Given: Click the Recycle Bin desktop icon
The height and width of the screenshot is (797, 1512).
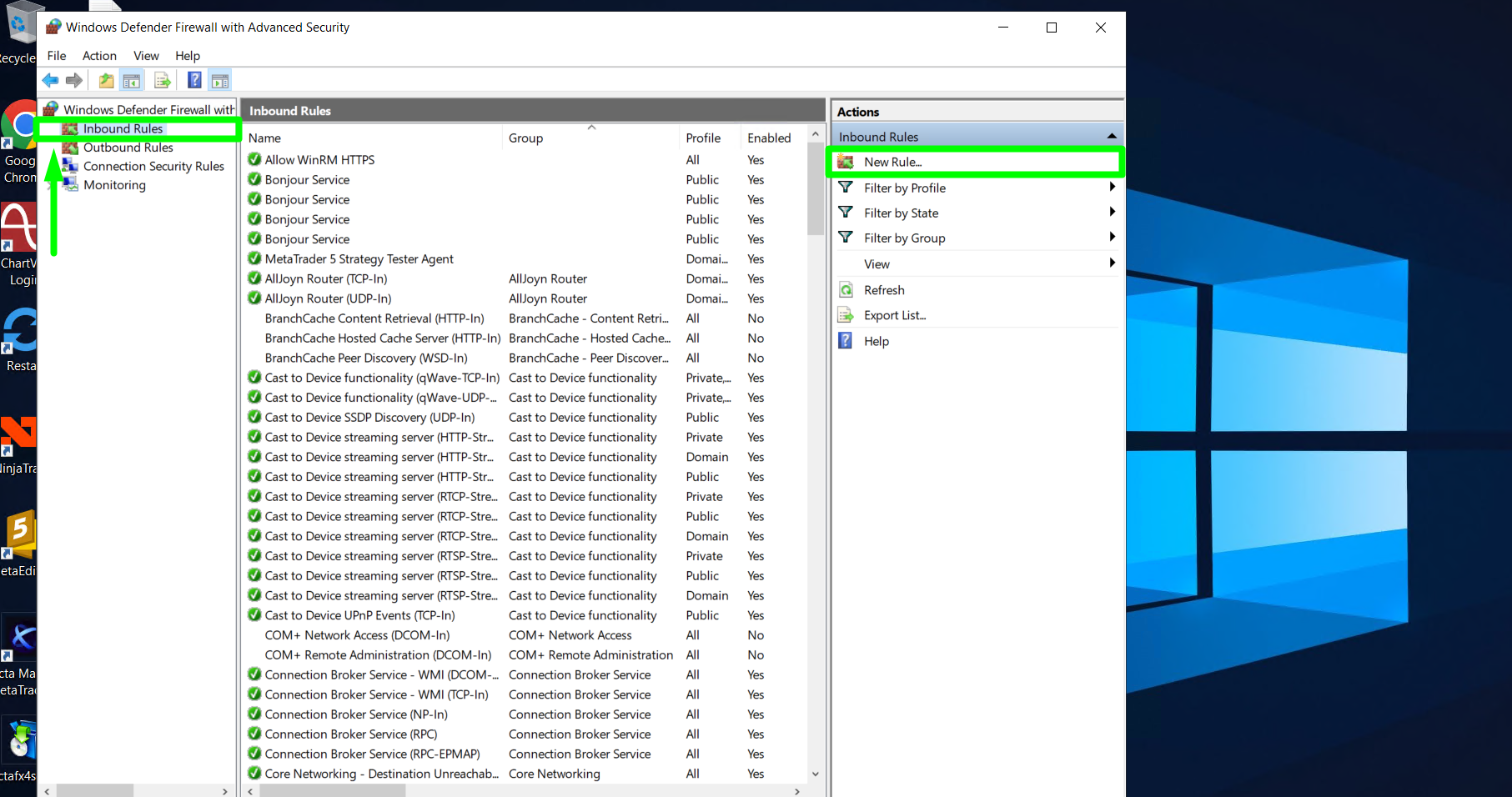Looking at the screenshot, I should (x=21, y=23).
